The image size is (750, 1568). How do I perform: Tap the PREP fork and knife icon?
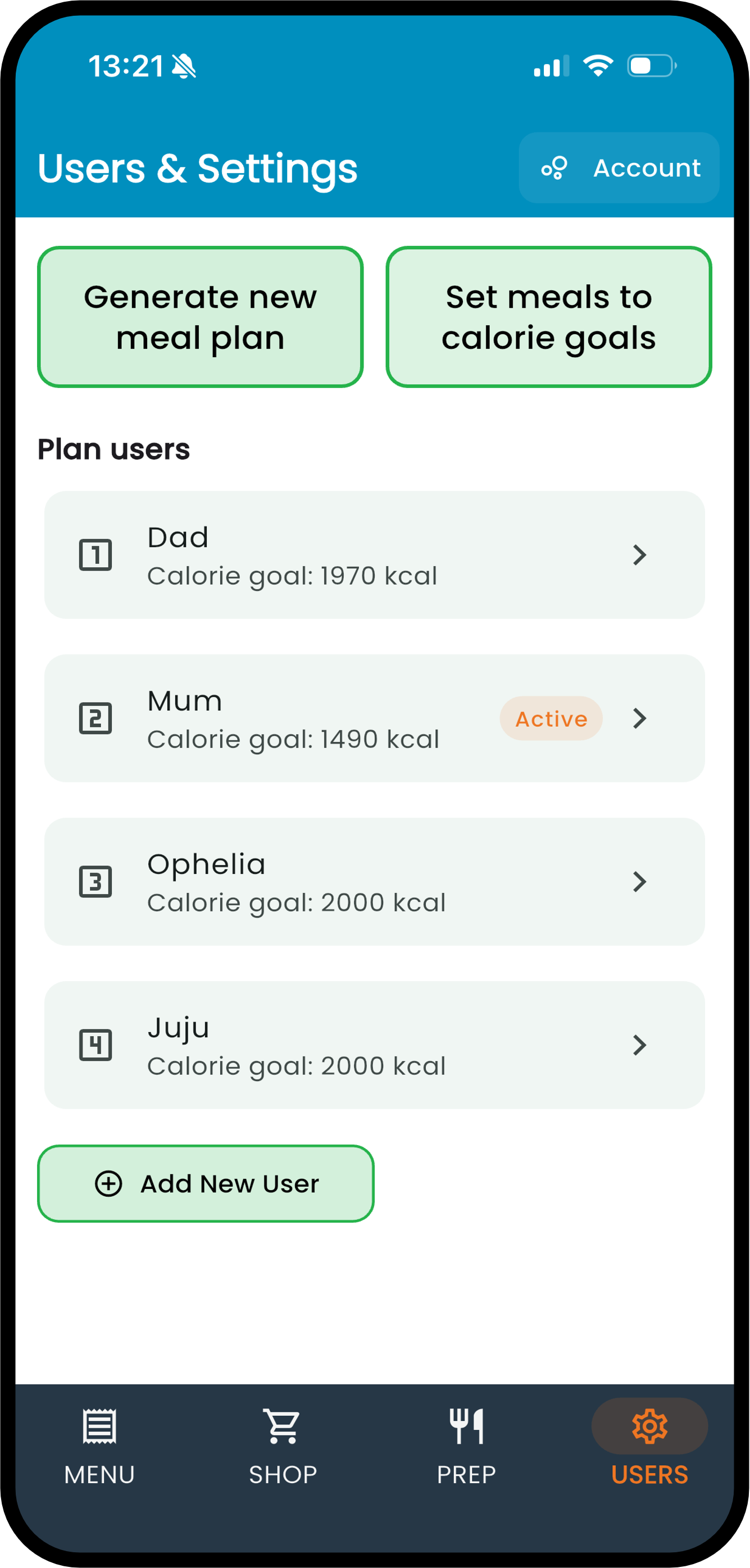click(466, 1426)
